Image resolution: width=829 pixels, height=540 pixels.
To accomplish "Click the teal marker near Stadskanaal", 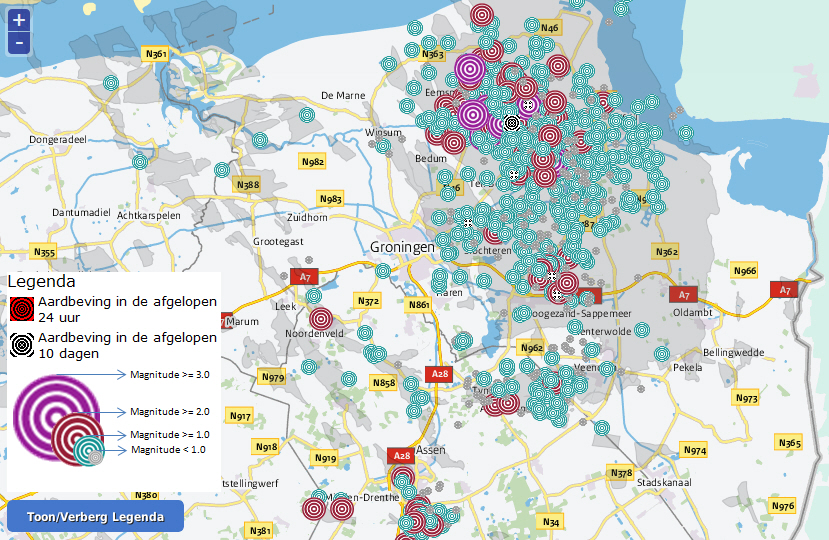I will [x=602, y=427].
